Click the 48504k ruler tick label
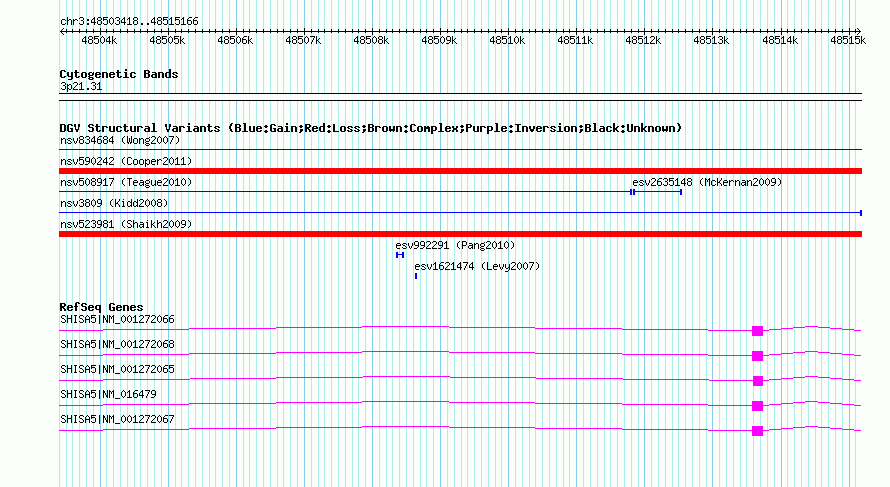 (99, 40)
